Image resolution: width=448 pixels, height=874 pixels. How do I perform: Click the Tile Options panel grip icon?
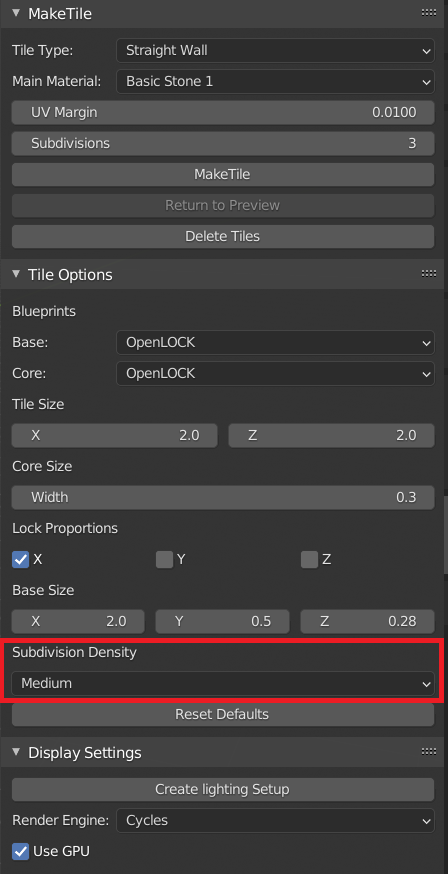pos(428,274)
